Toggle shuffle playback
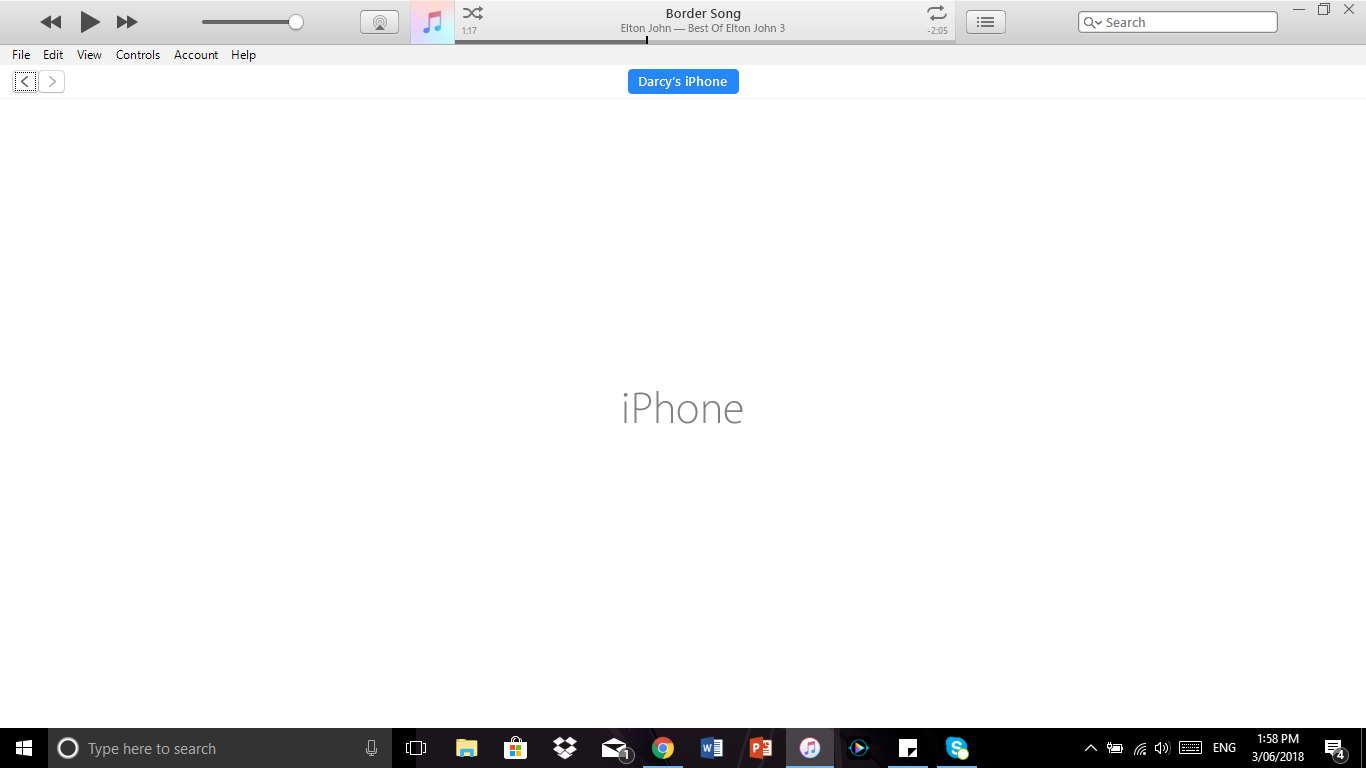Viewport: 1366px width, 768px height. (473, 13)
